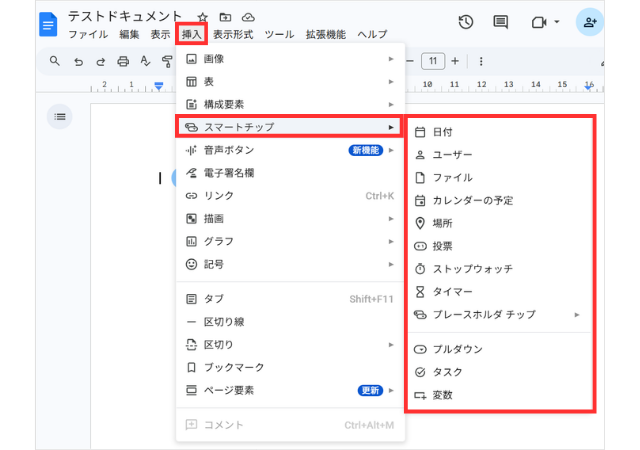Expand the 表 submenu
640x450 pixels.
click(x=290, y=82)
